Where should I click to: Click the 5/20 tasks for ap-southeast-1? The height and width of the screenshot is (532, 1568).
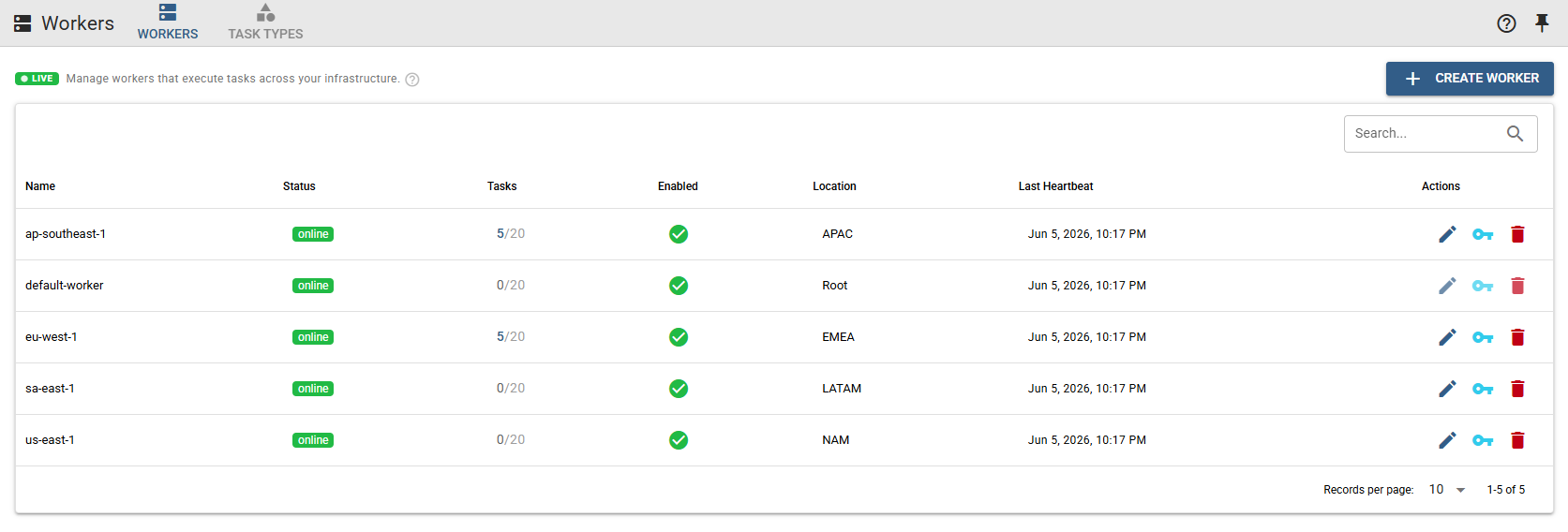(511, 234)
